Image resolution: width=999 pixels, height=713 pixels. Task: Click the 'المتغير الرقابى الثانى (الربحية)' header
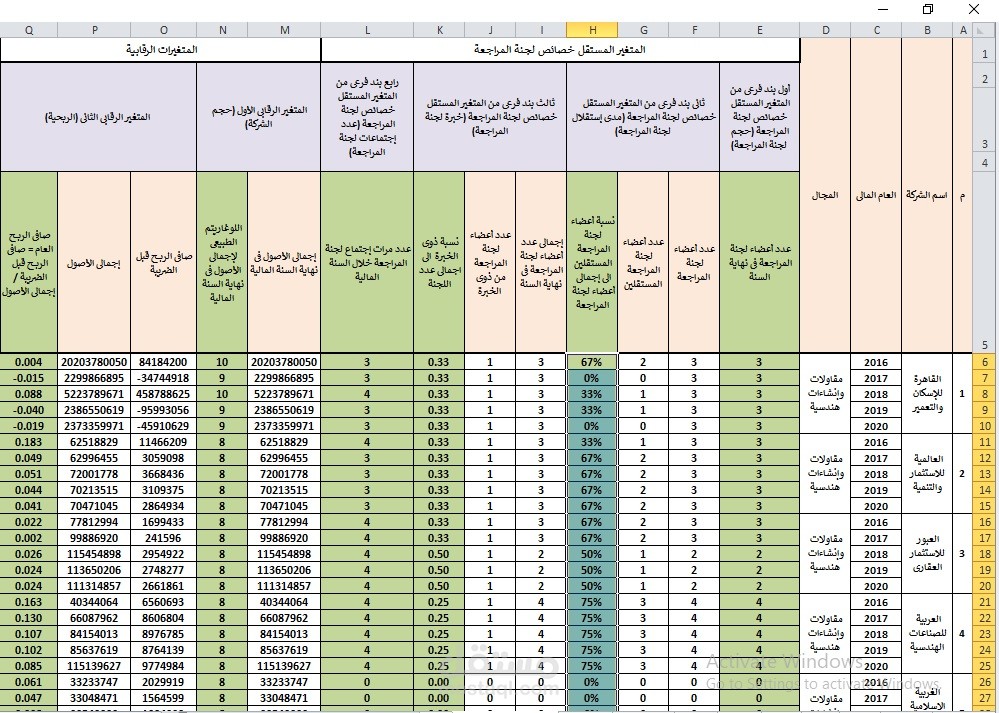pos(98,117)
